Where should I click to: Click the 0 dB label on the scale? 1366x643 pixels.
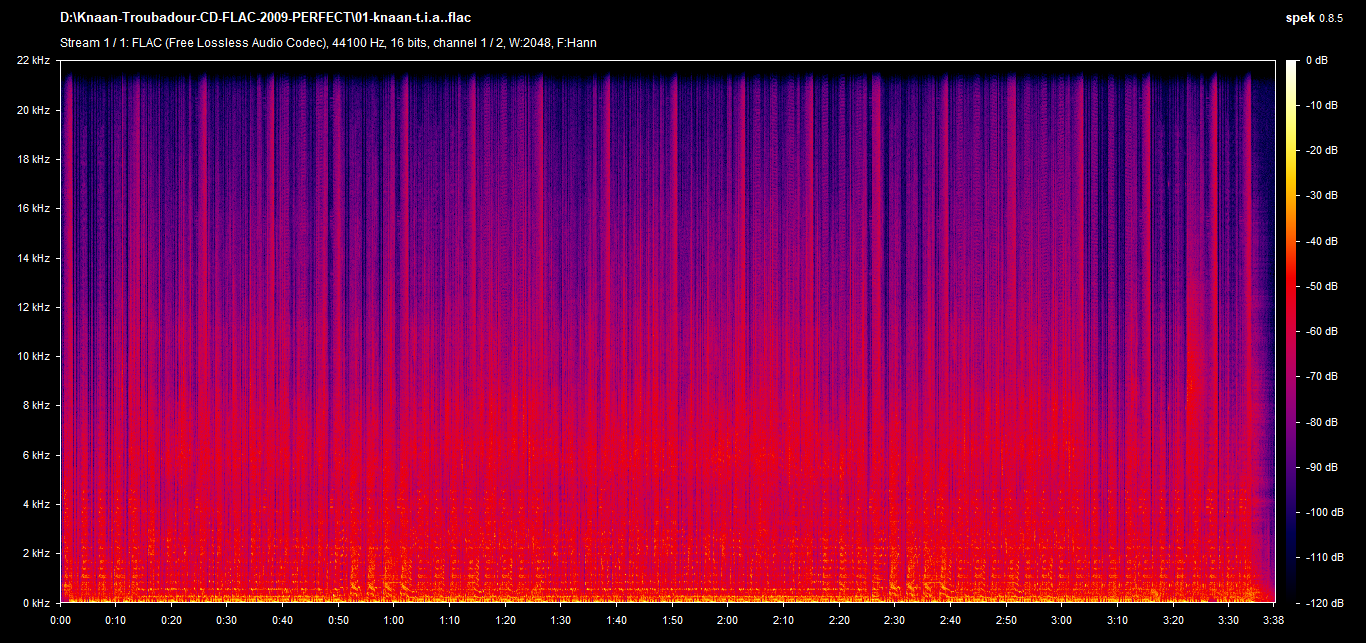point(1317,61)
